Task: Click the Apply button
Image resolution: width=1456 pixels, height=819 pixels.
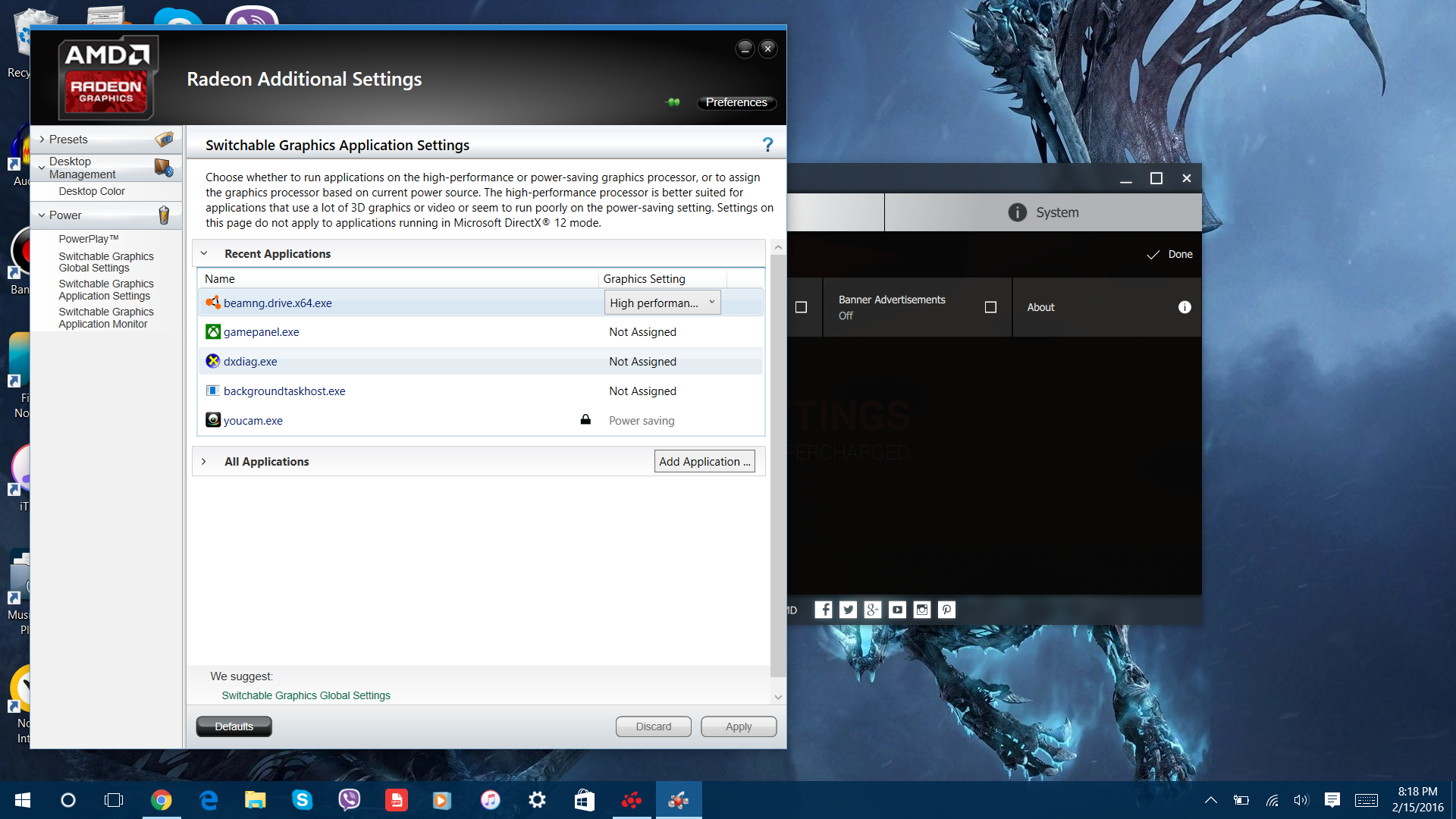Action: pyautogui.click(x=739, y=726)
